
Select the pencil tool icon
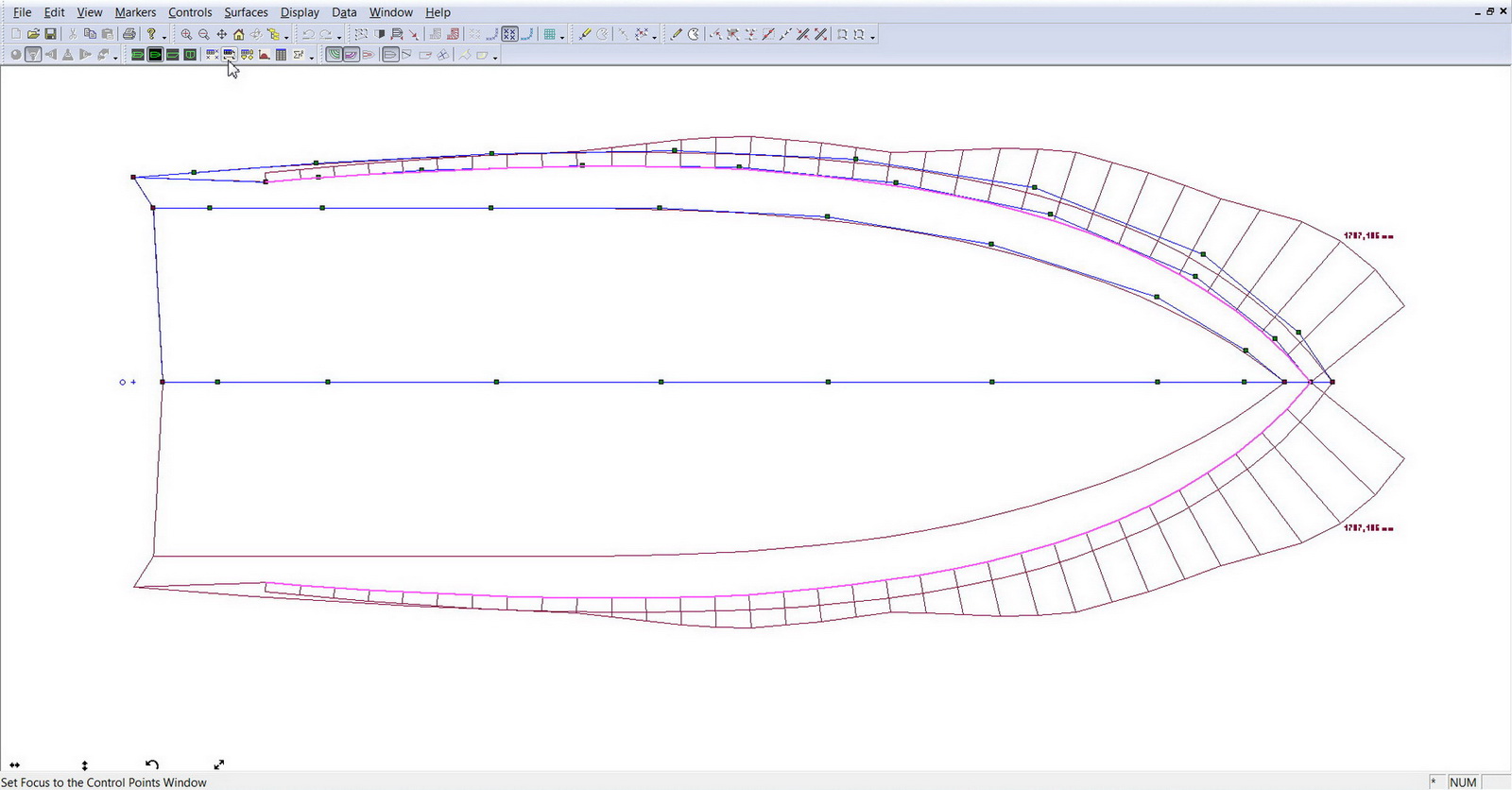click(677, 34)
